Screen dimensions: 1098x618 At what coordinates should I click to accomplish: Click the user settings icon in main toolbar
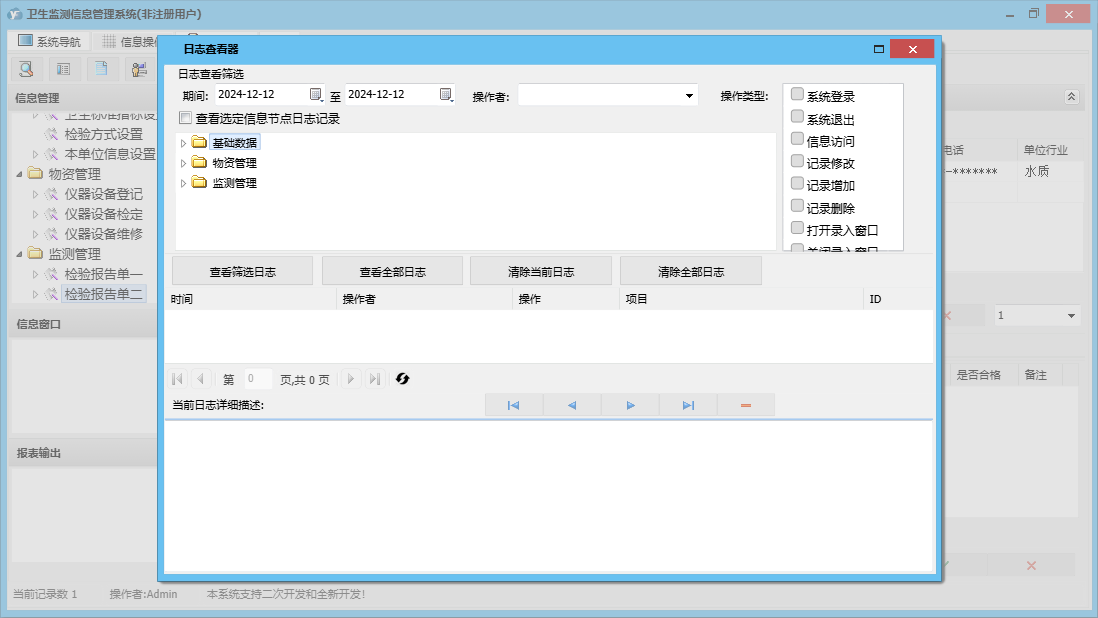click(139, 69)
